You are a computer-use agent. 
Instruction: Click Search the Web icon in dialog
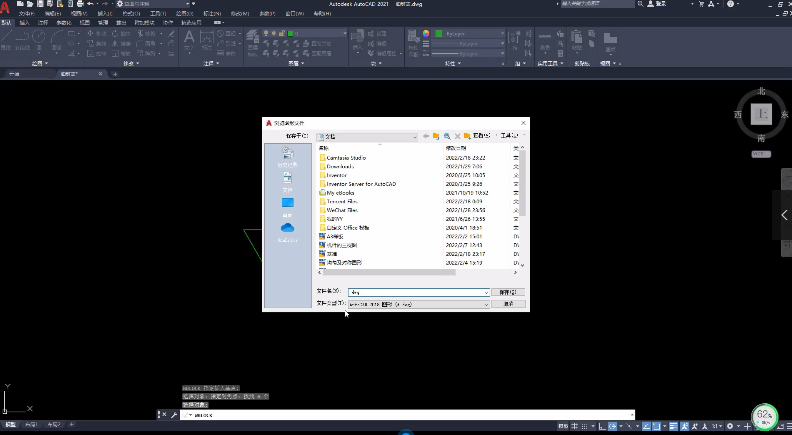click(447, 136)
